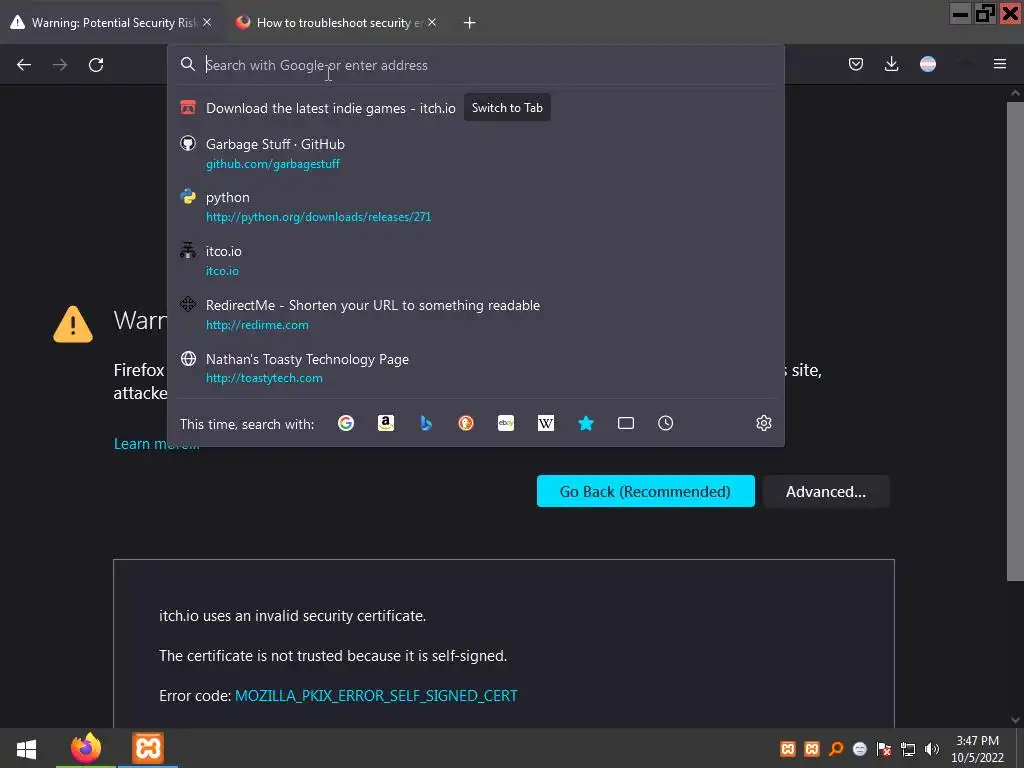This screenshot has height=768, width=1024.
Task: Search this time with Wikipedia icon
Action: (x=546, y=423)
